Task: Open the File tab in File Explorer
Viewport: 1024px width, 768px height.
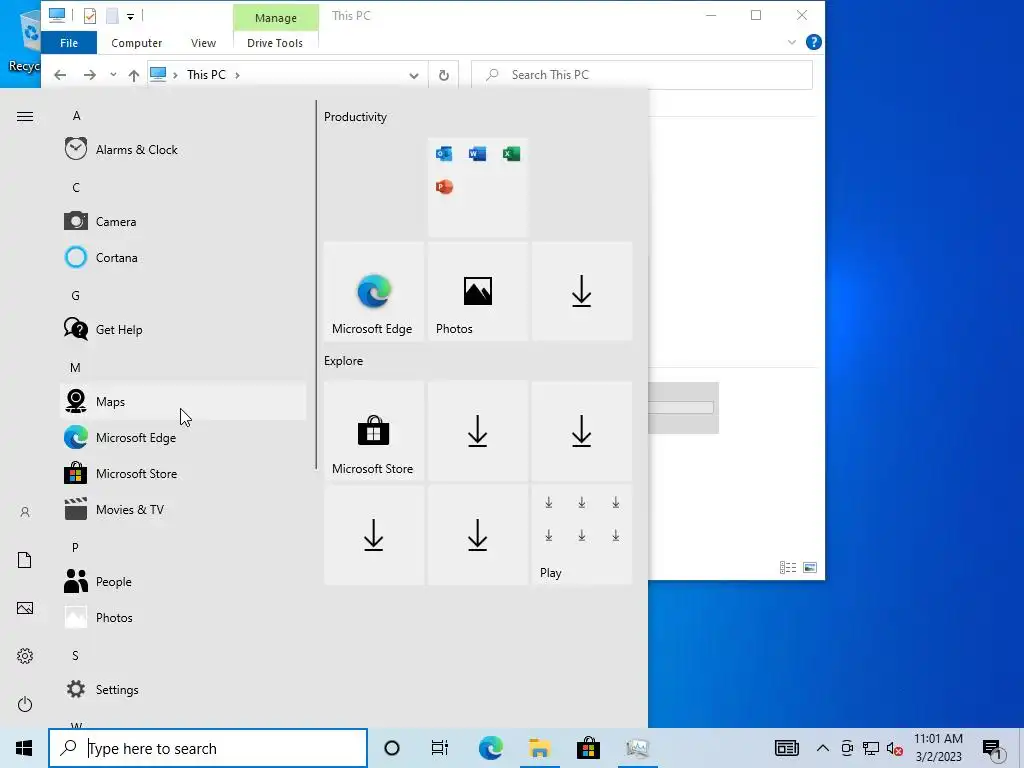Action: tap(69, 42)
